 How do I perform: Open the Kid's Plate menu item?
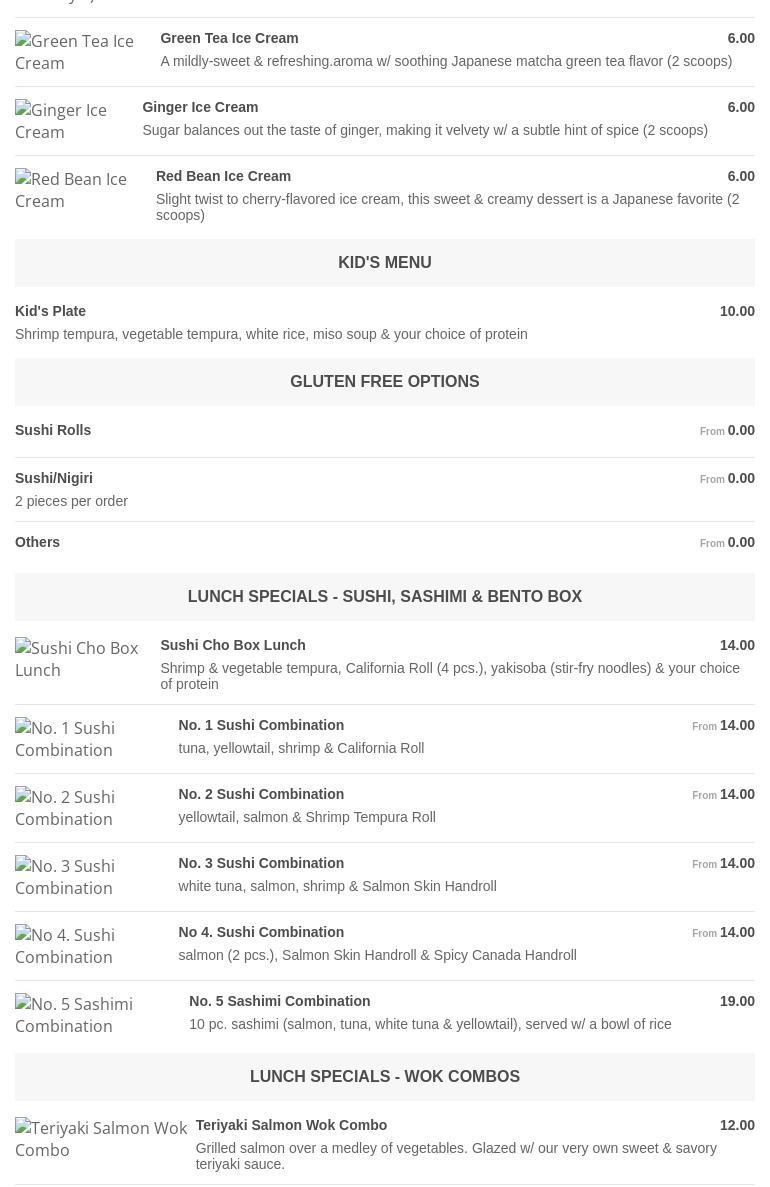click(51, 311)
